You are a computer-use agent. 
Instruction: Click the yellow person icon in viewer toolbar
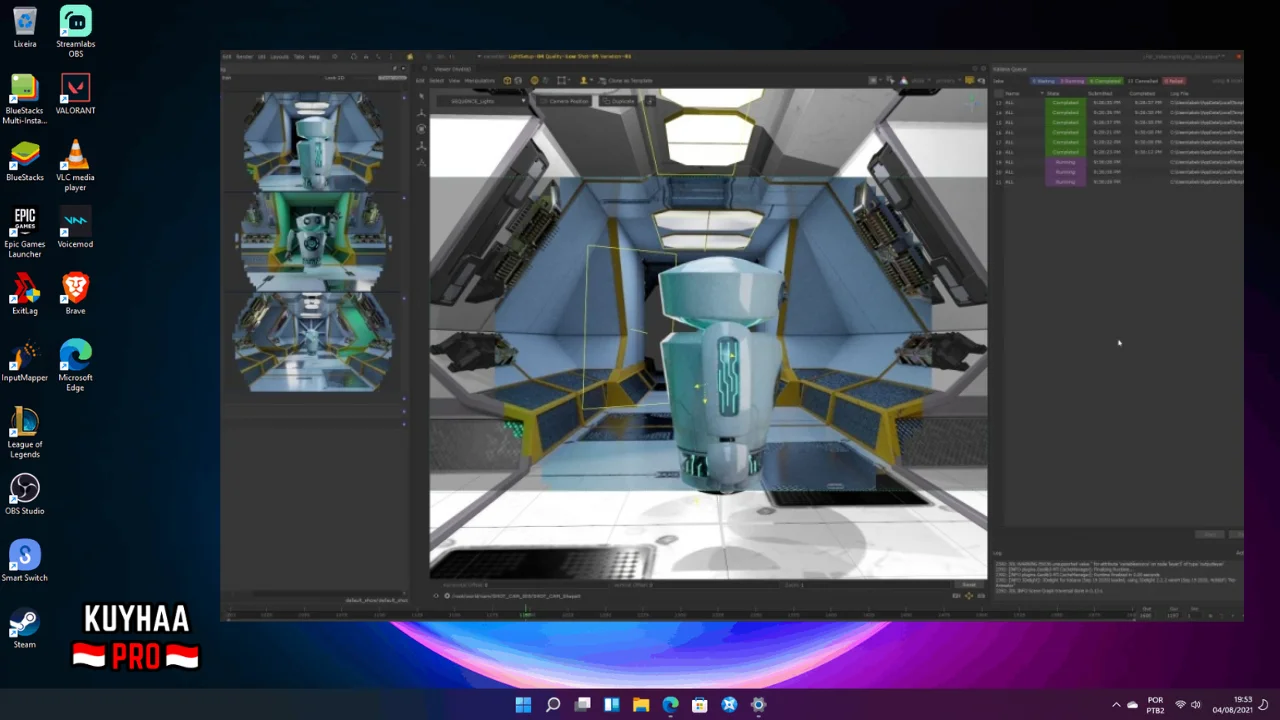pos(583,81)
